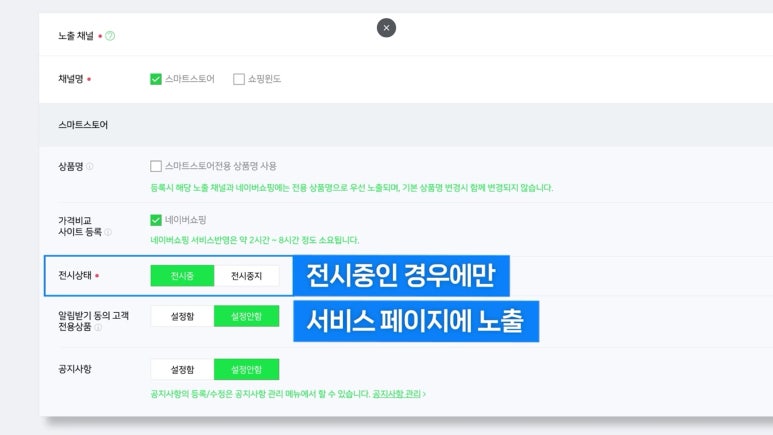The width and height of the screenshot is (773, 435).
Task: Close the panel with the round X button
Action: point(387,28)
